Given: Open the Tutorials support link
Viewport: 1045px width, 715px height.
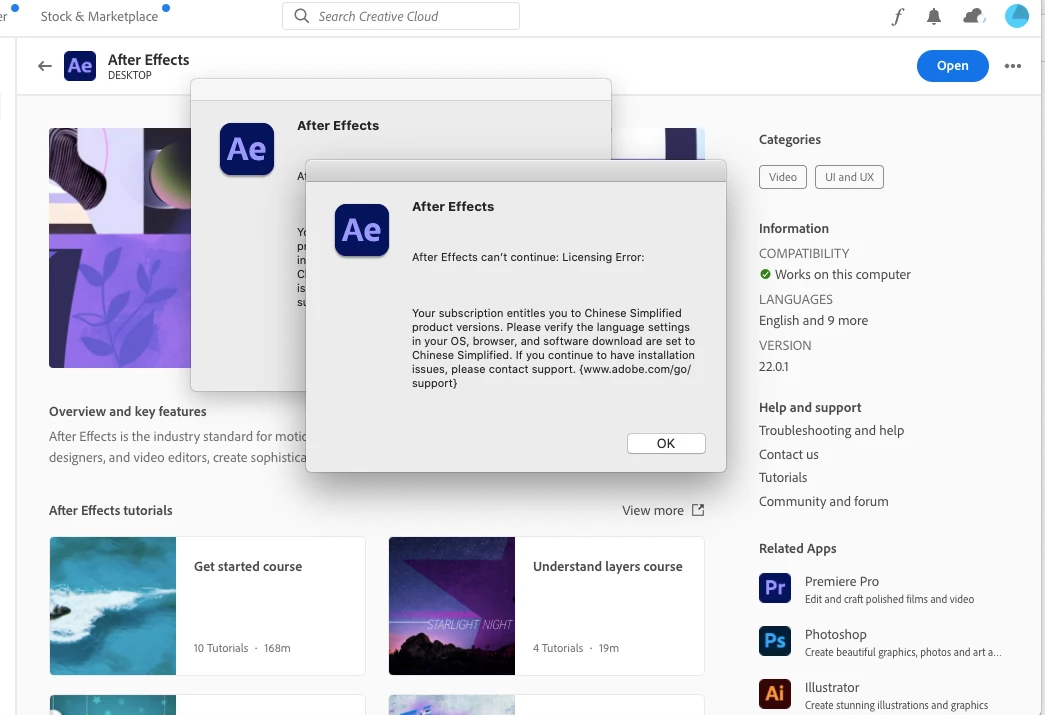Looking at the screenshot, I should (x=782, y=478).
